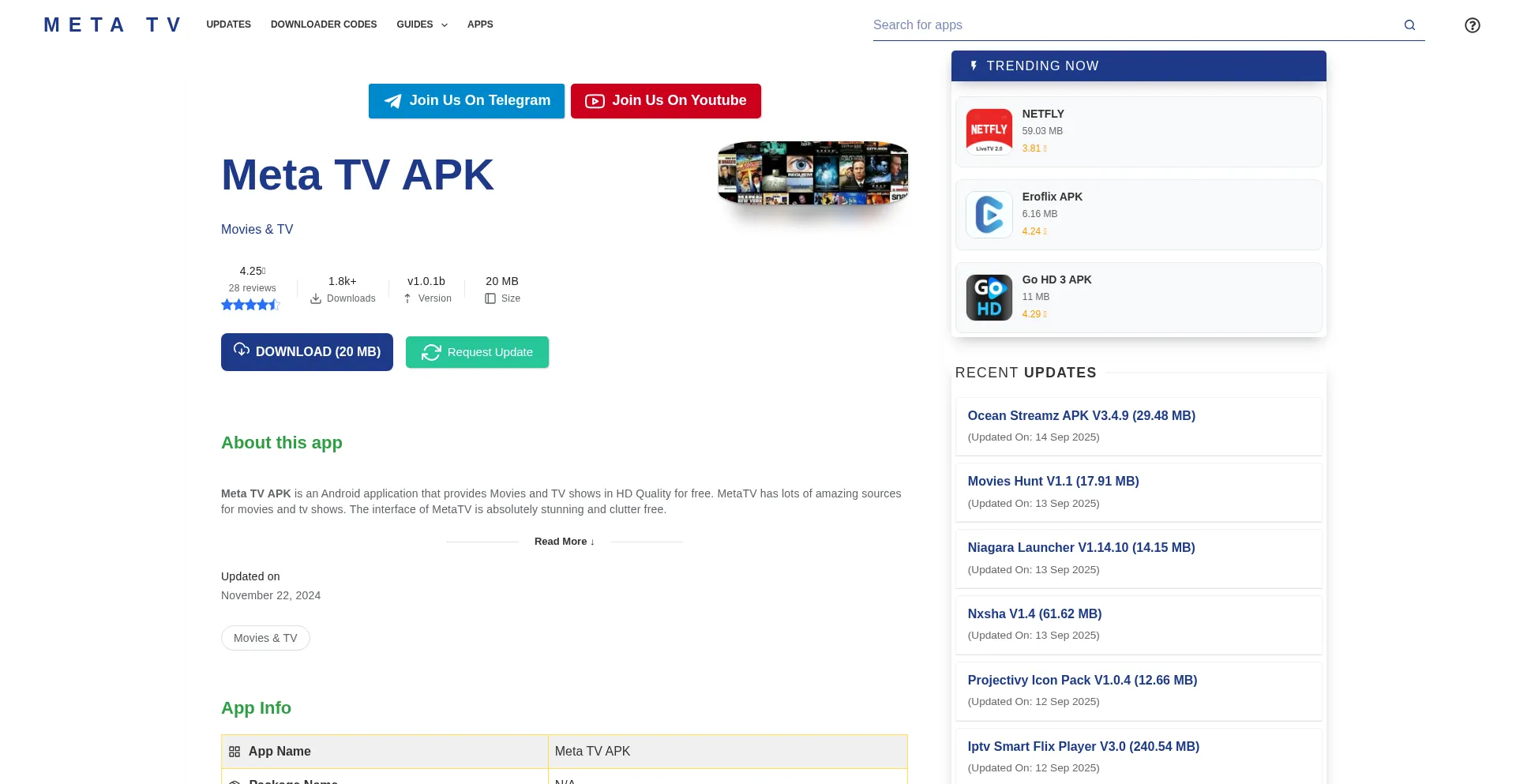This screenshot has height=784, width=1516.
Task: Click the NETFLY app icon
Action: [989, 132]
